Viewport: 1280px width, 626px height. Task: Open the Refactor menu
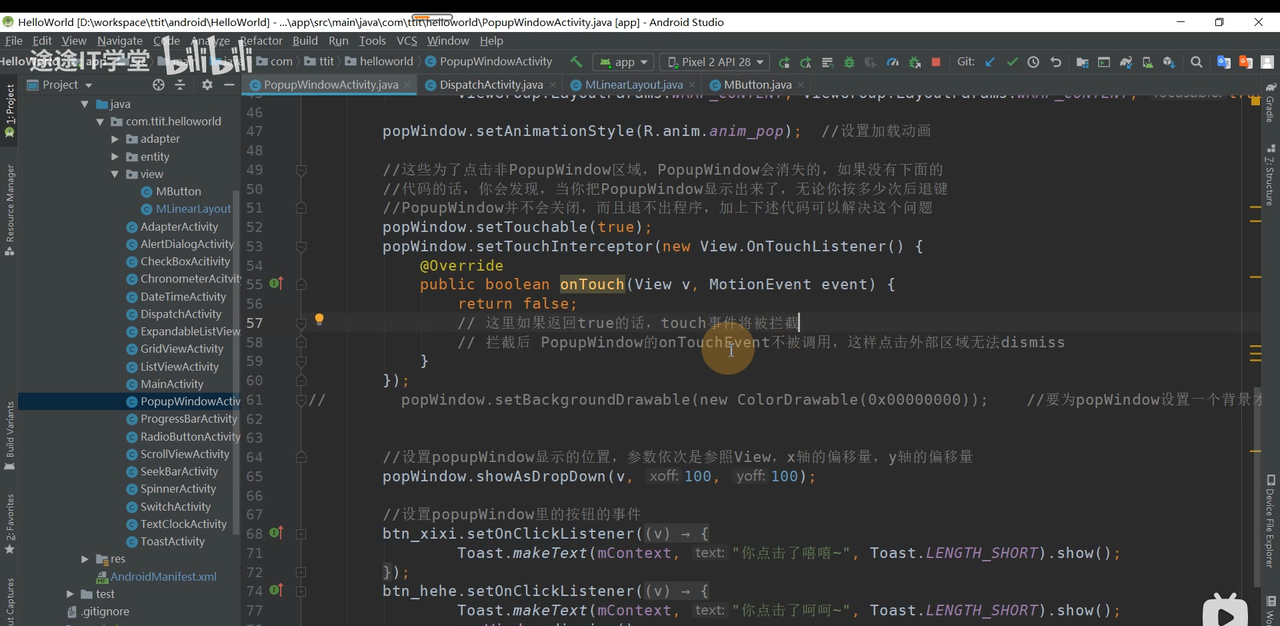[261, 41]
